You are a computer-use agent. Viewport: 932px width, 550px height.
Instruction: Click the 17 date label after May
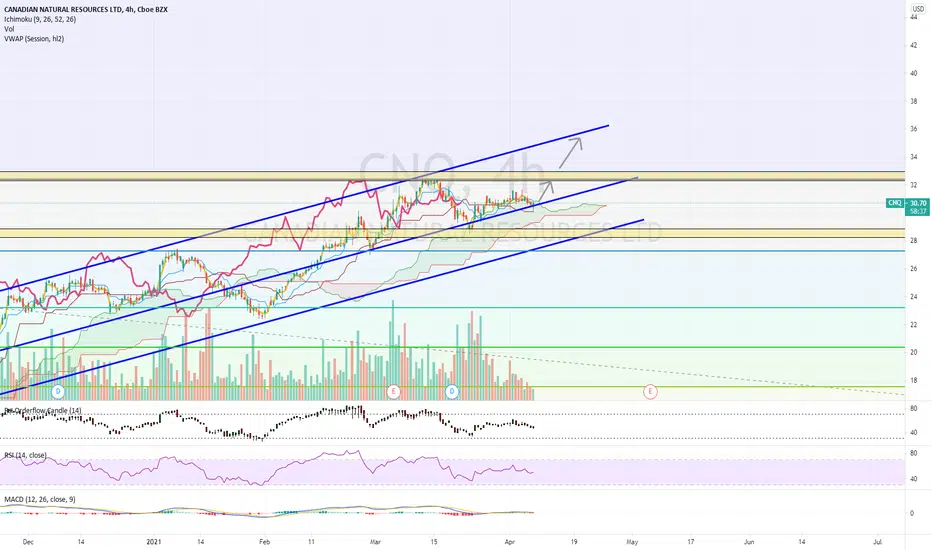point(691,542)
